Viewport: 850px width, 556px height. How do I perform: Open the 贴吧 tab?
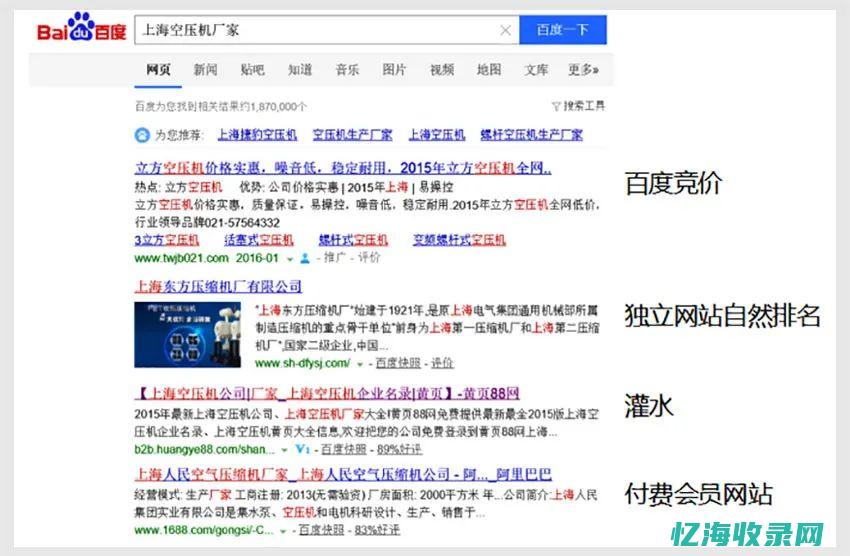pos(253,70)
